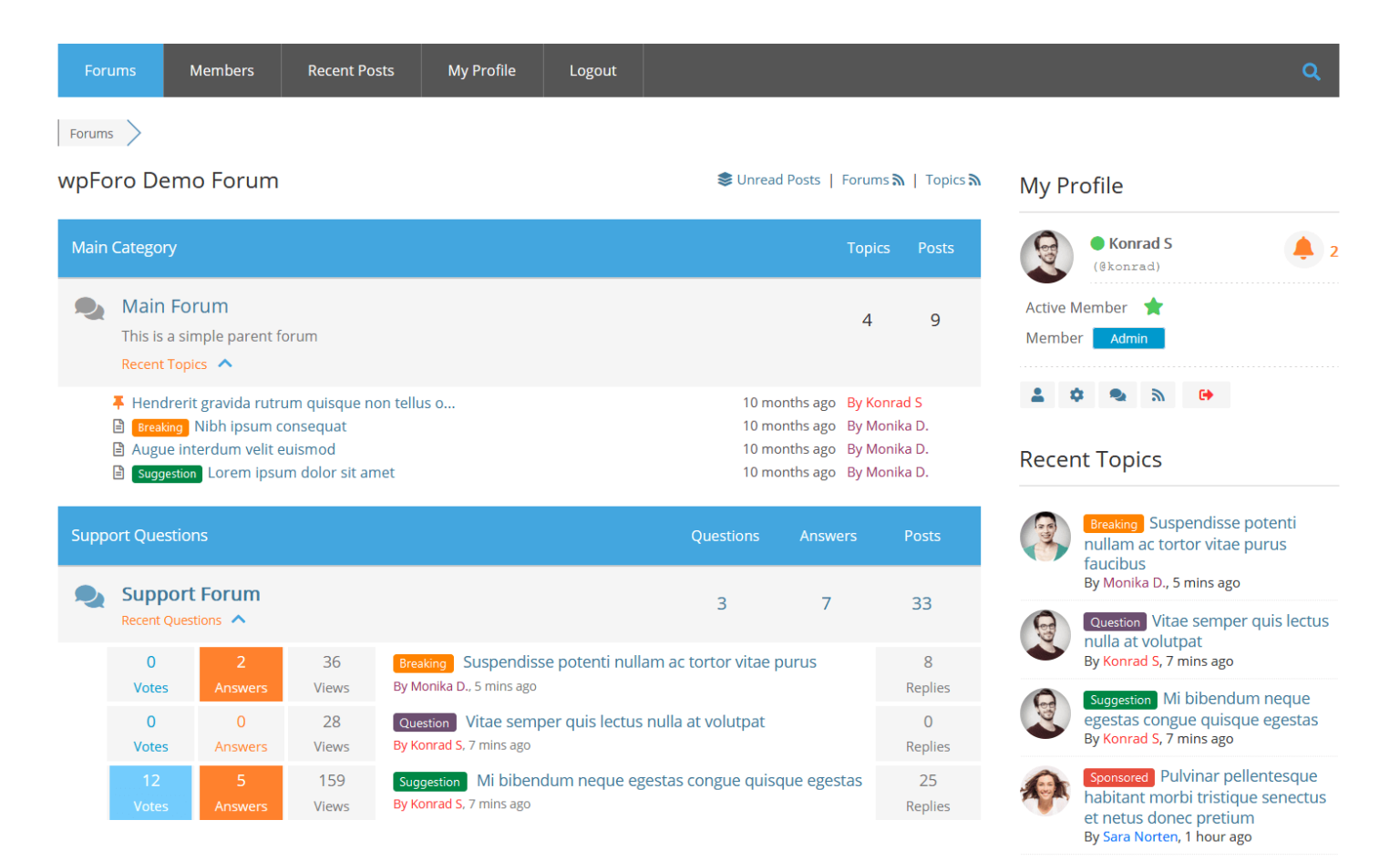Open account settings with the gear icon
The height and width of the screenshot is (861, 1400).
tap(1076, 395)
